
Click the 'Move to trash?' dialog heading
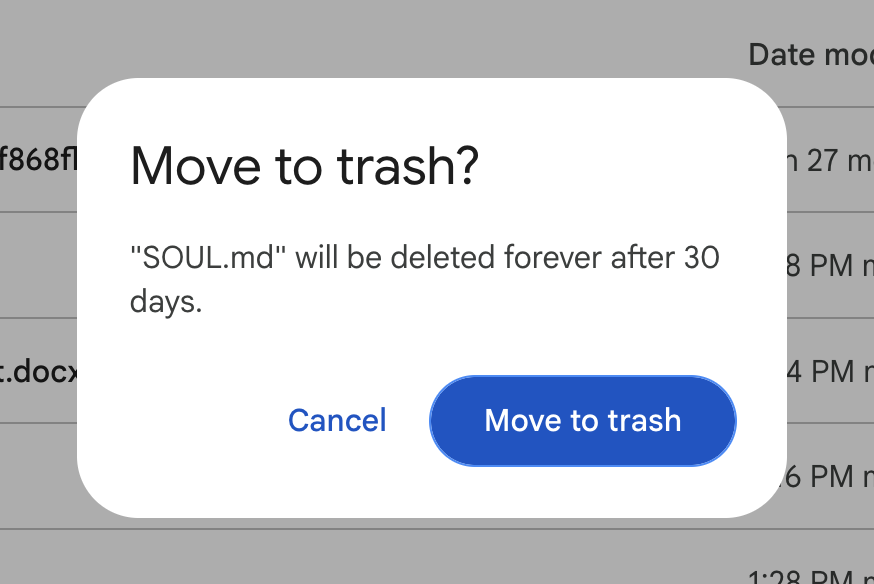[304, 166]
